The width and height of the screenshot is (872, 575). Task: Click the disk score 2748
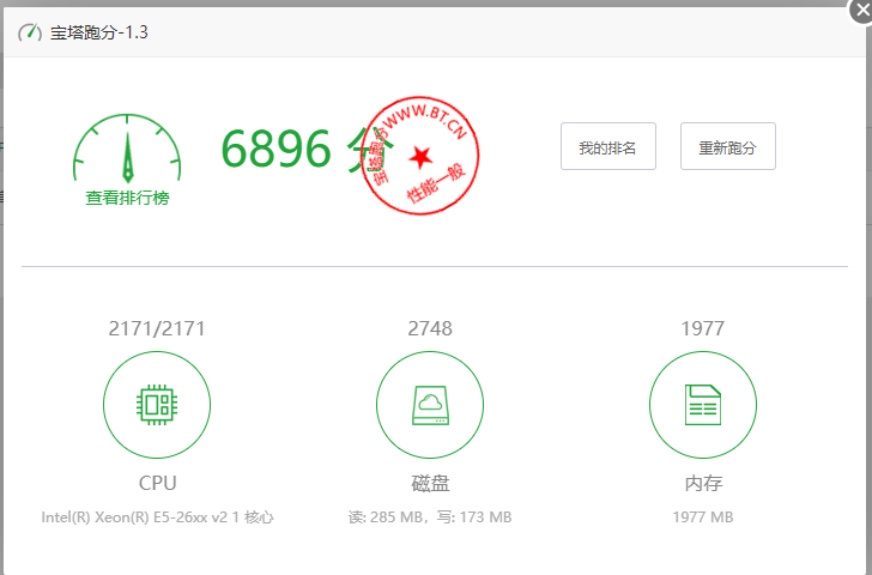click(x=430, y=329)
